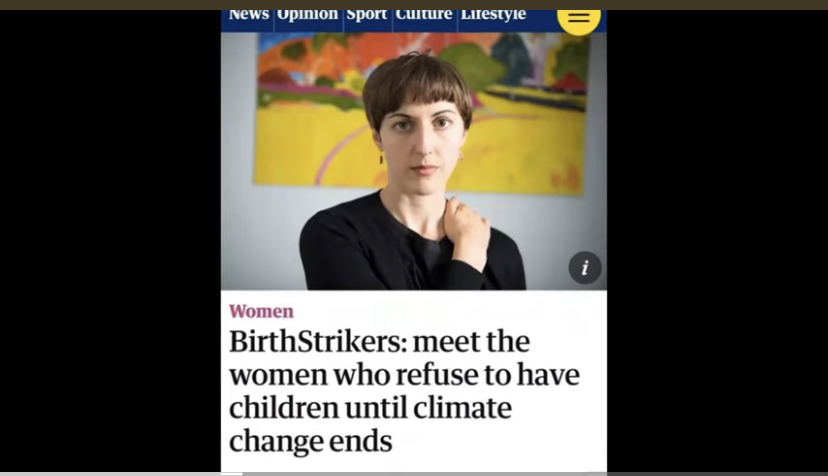
Task: Click the black area right of article
Action: 718,240
